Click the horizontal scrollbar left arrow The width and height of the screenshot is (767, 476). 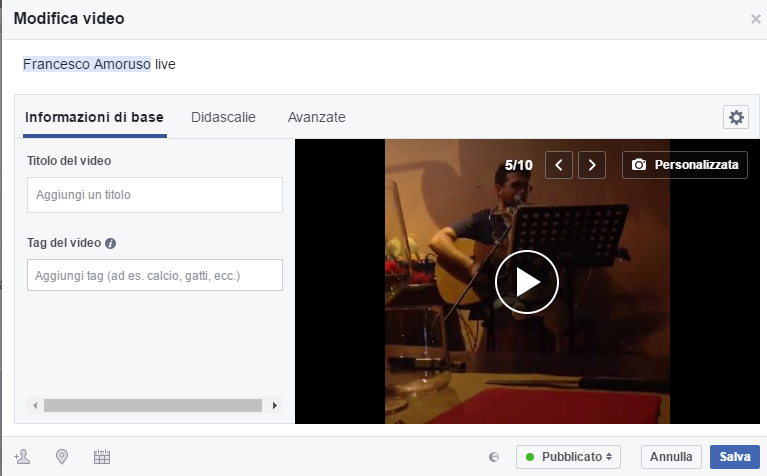pyautogui.click(x=35, y=406)
